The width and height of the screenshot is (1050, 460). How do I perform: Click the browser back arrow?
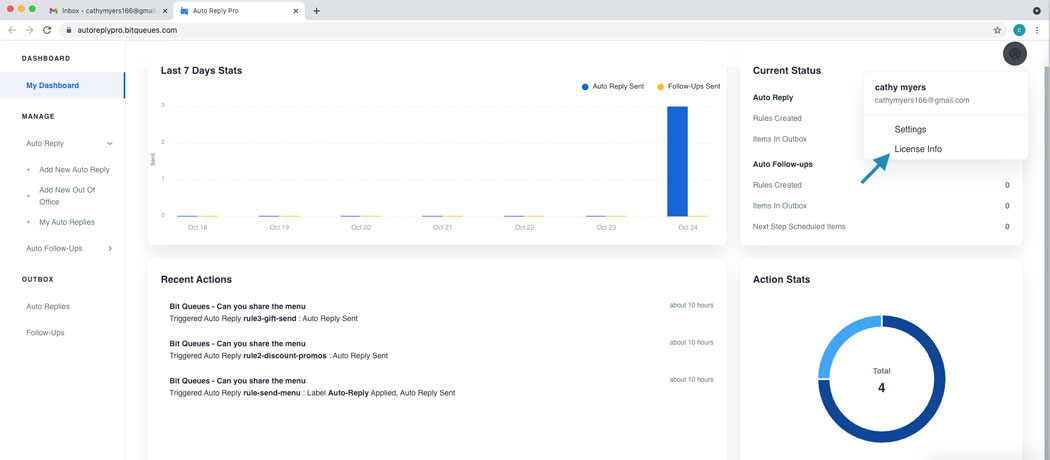point(12,30)
